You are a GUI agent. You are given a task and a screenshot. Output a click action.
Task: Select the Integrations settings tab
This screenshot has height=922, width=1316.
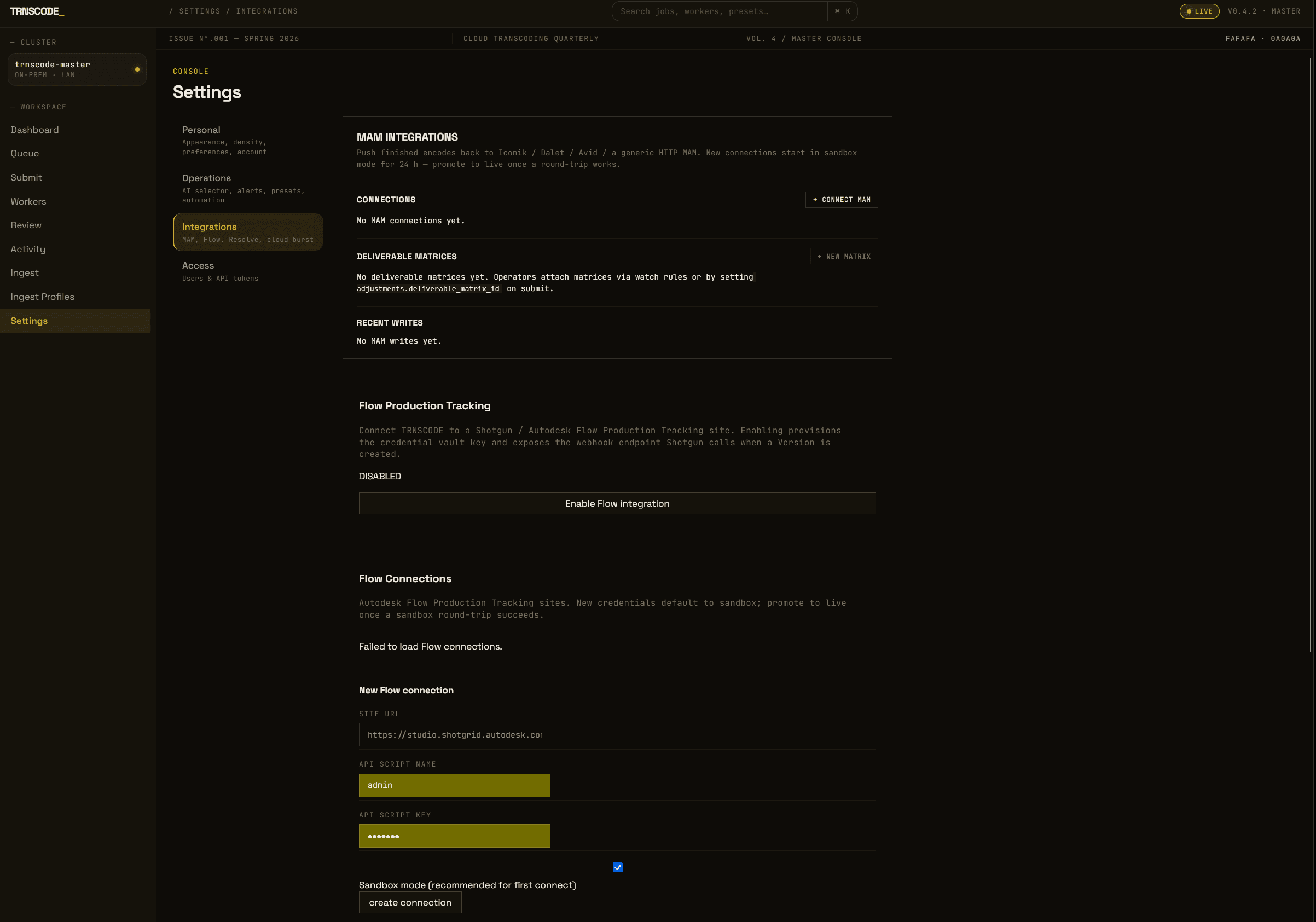pyautogui.click(x=248, y=232)
